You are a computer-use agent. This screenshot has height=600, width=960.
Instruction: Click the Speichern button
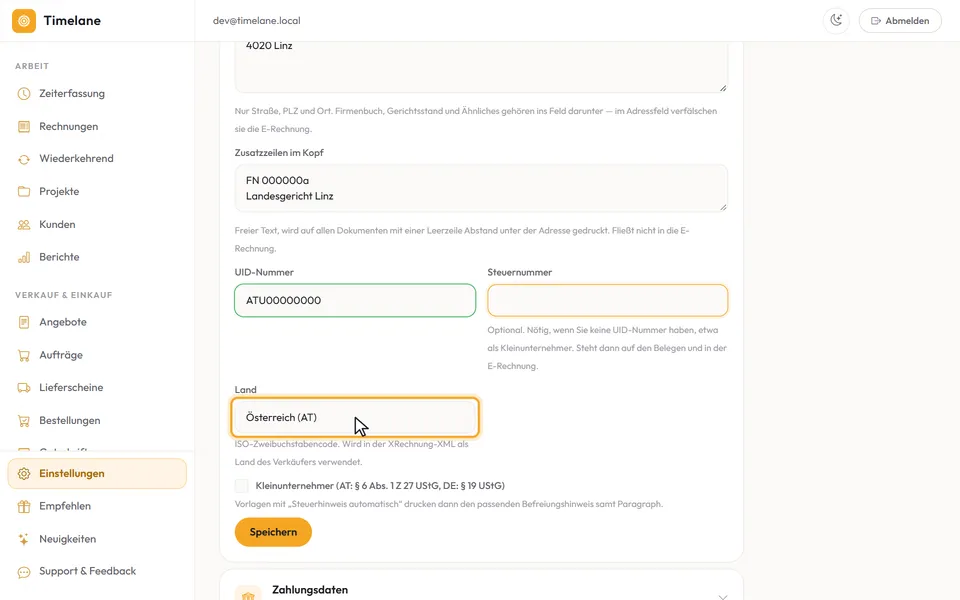[273, 532]
